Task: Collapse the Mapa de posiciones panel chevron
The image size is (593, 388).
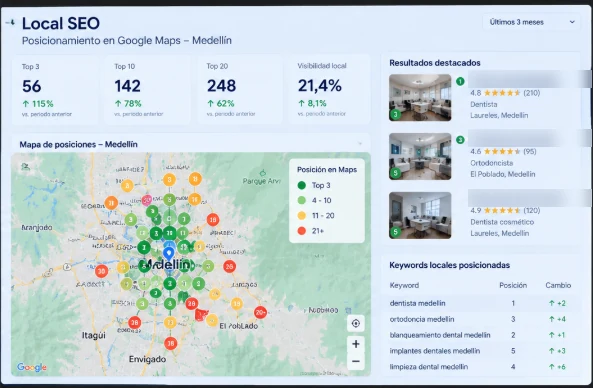Action: tap(360, 144)
